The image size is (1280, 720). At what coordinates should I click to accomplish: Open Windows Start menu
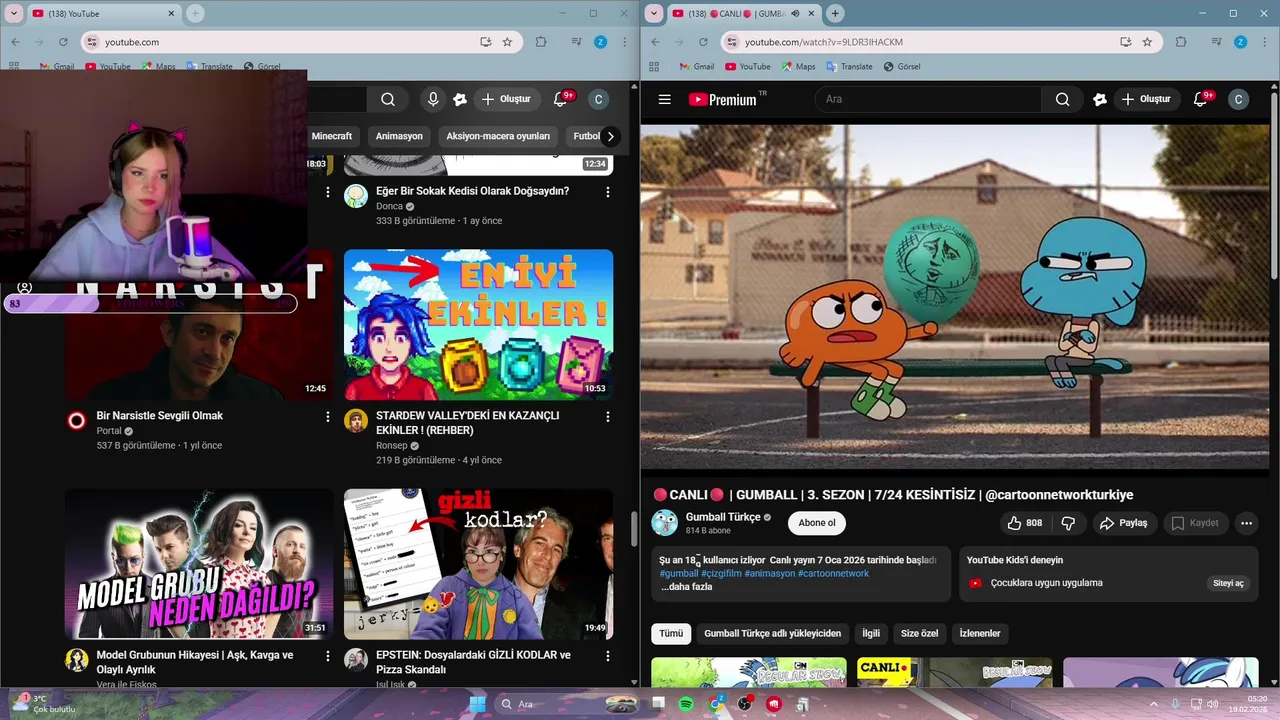(x=477, y=704)
